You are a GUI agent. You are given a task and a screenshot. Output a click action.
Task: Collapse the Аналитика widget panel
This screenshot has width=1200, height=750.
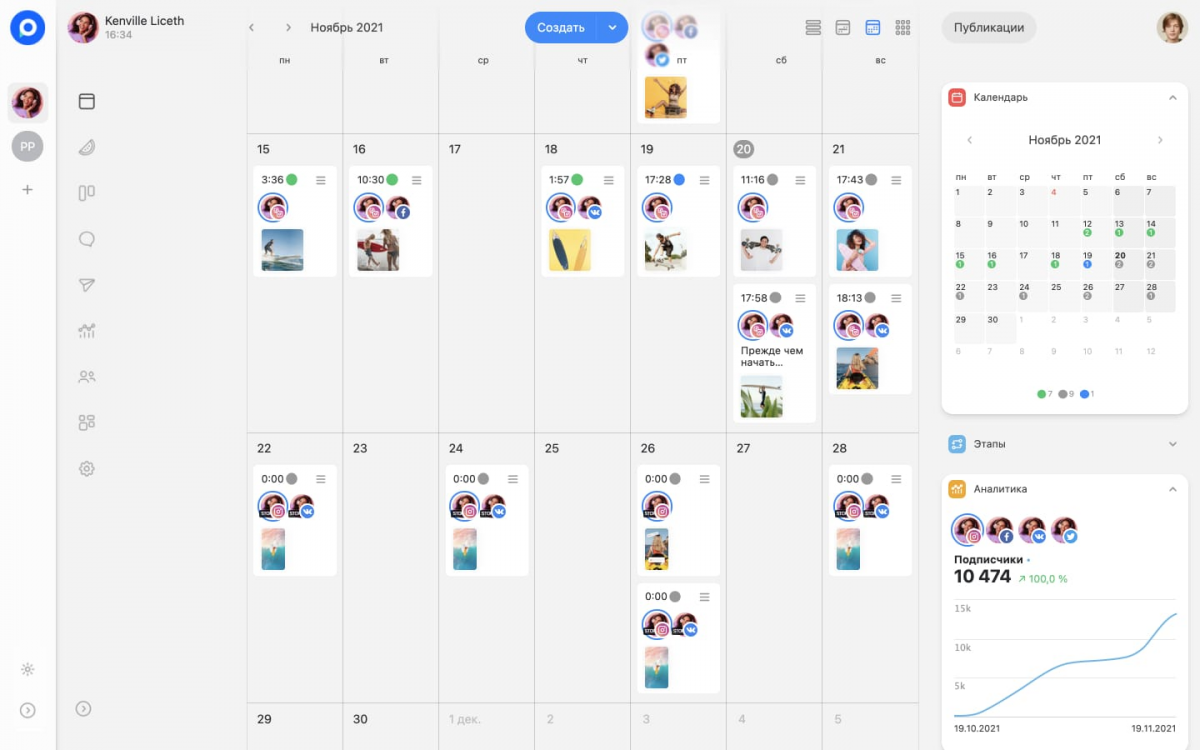pyautogui.click(x=1172, y=490)
